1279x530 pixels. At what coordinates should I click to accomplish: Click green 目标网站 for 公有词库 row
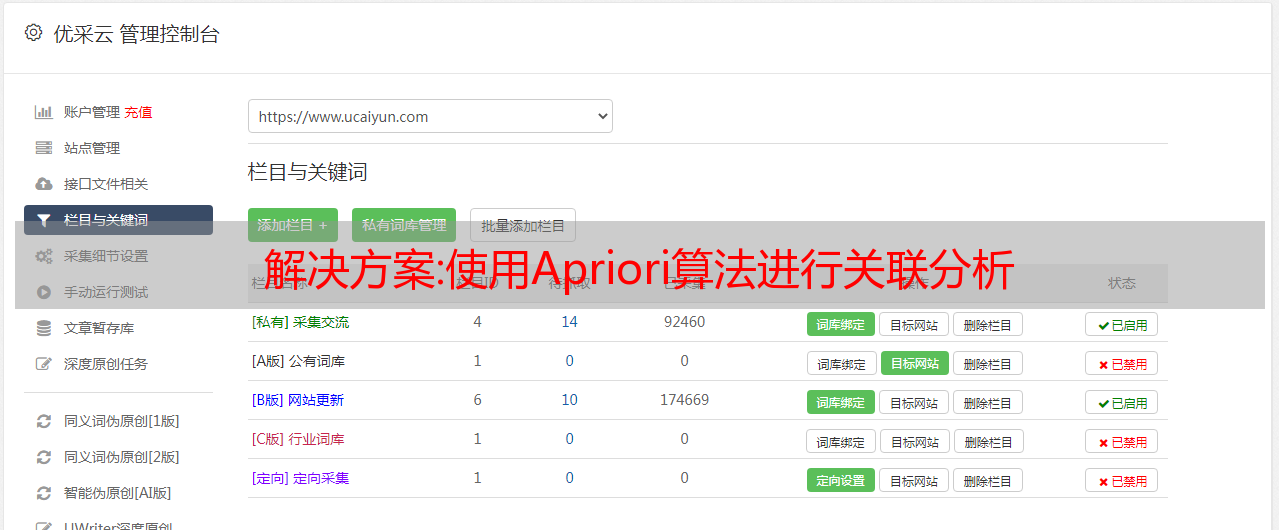[915, 363]
